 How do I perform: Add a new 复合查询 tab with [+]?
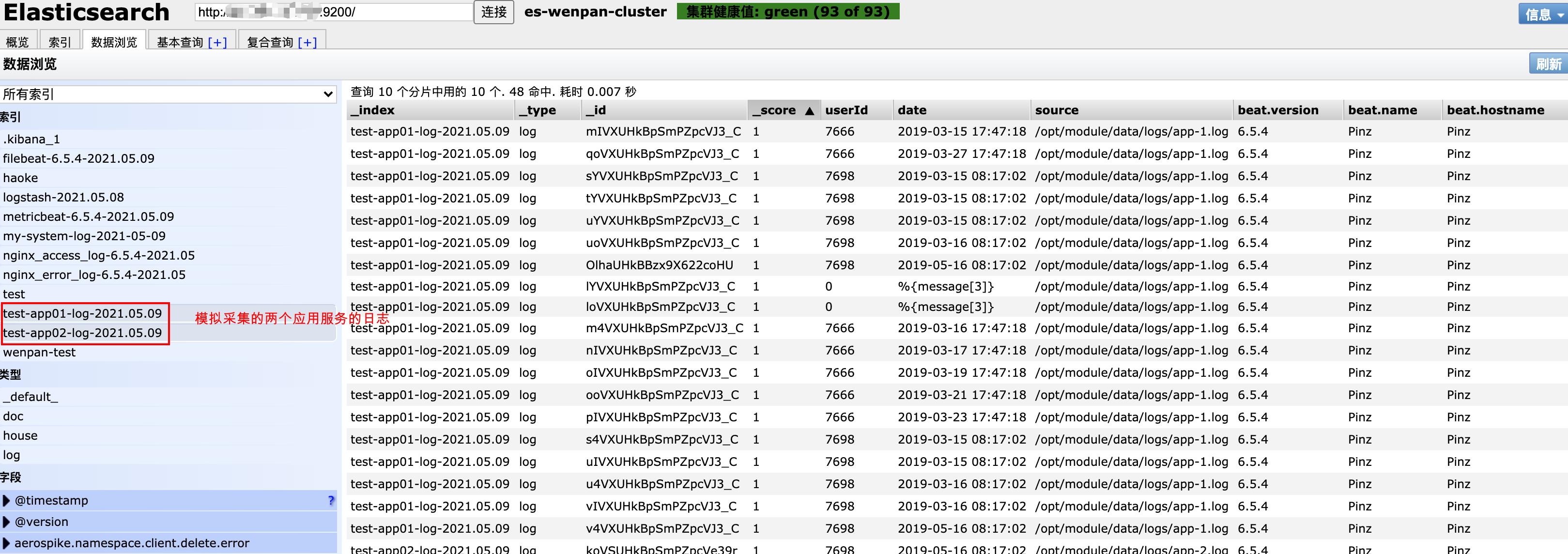(x=307, y=42)
